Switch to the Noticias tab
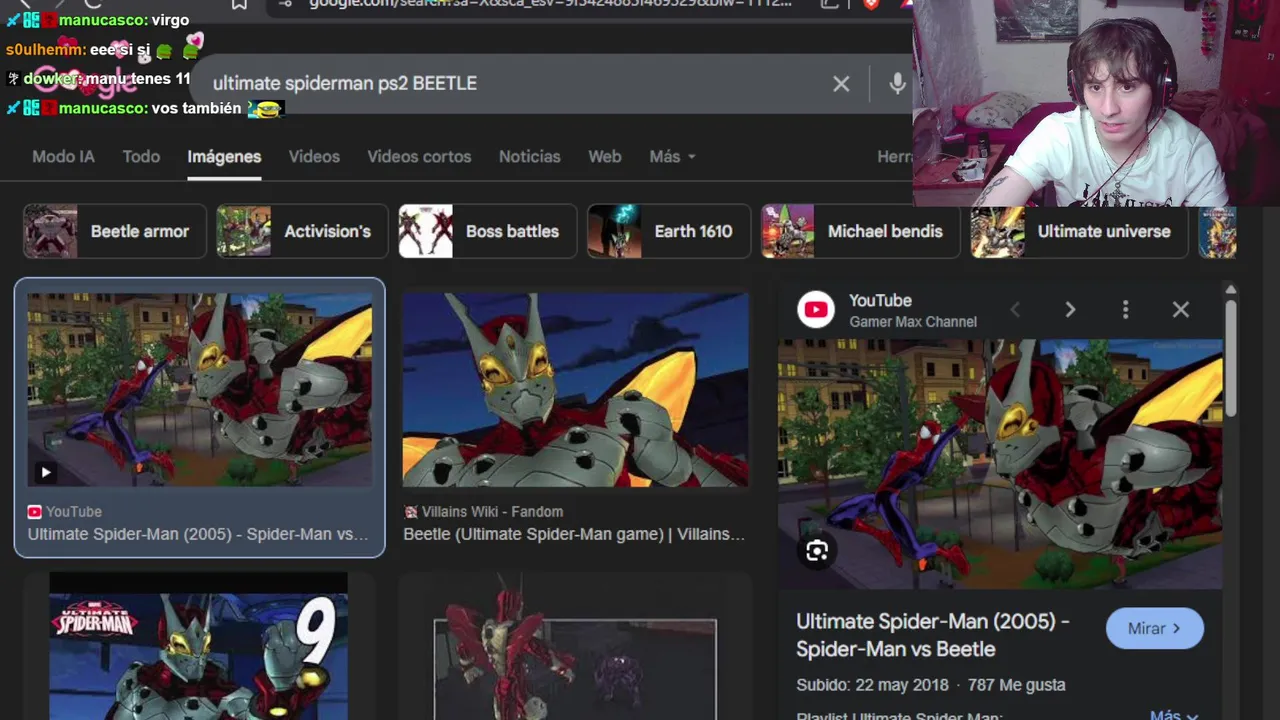The image size is (1280, 720). click(529, 157)
